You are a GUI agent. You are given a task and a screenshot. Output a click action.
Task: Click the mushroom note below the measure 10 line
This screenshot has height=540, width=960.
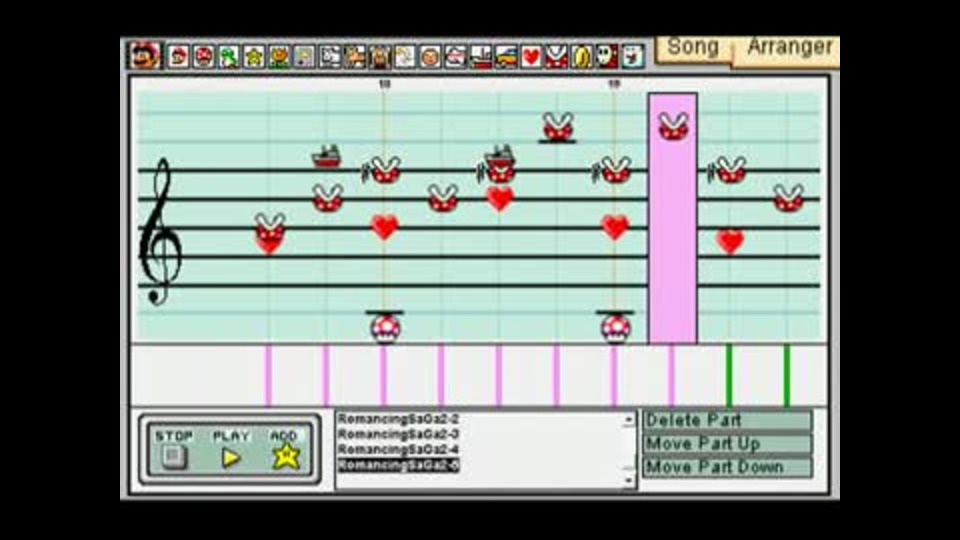pyautogui.click(x=385, y=329)
